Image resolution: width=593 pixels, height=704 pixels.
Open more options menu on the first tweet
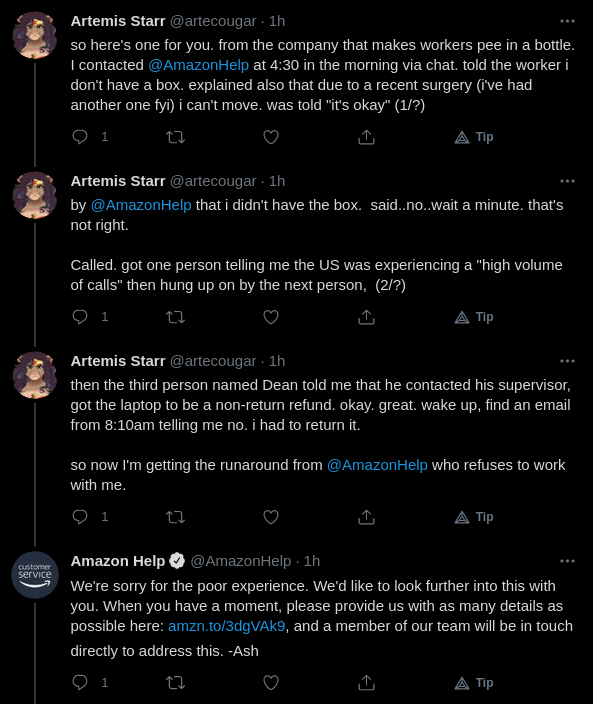click(567, 21)
